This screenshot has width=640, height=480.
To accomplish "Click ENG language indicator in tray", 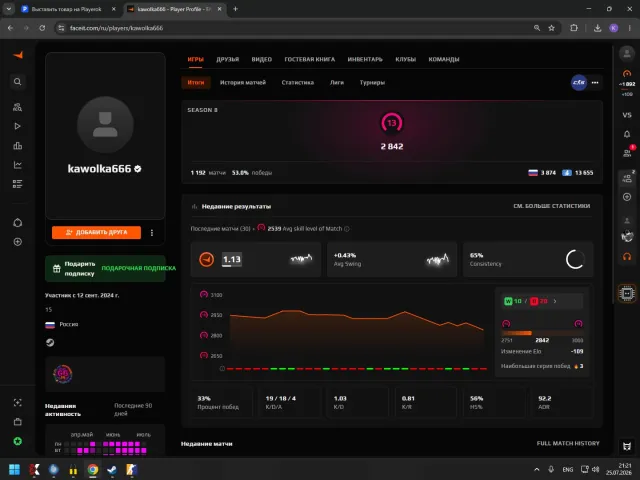I will [x=568, y=469].
